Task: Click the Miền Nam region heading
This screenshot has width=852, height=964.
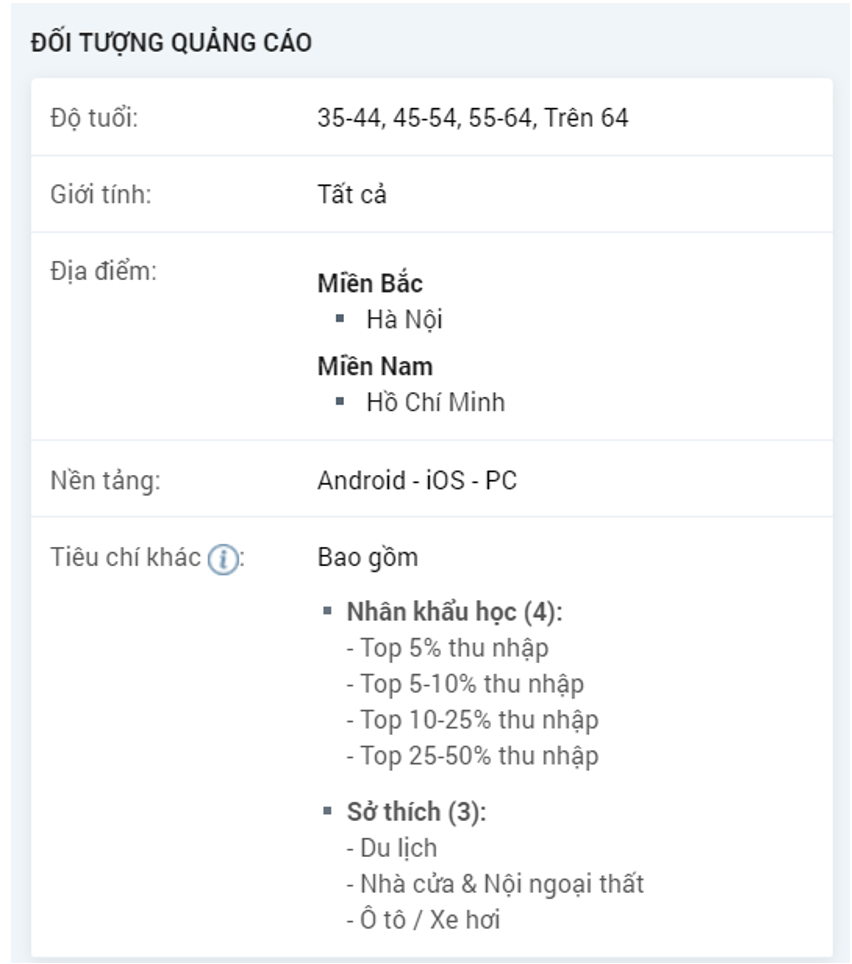Action: coord(375,366)
